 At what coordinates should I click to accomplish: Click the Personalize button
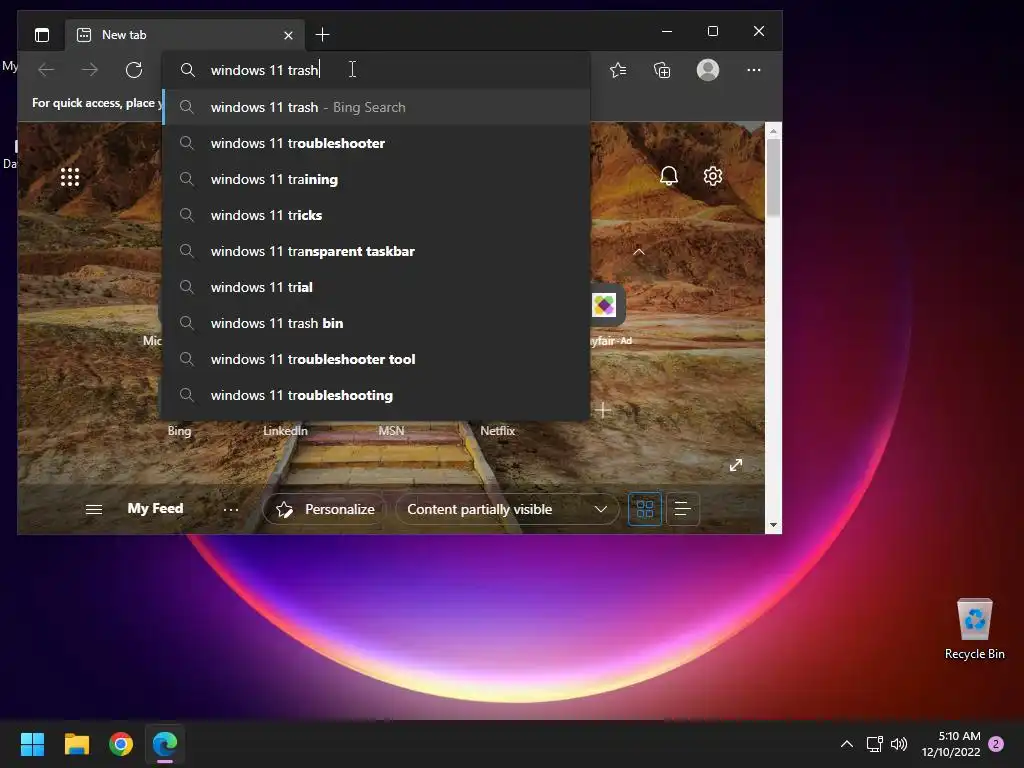325,509
